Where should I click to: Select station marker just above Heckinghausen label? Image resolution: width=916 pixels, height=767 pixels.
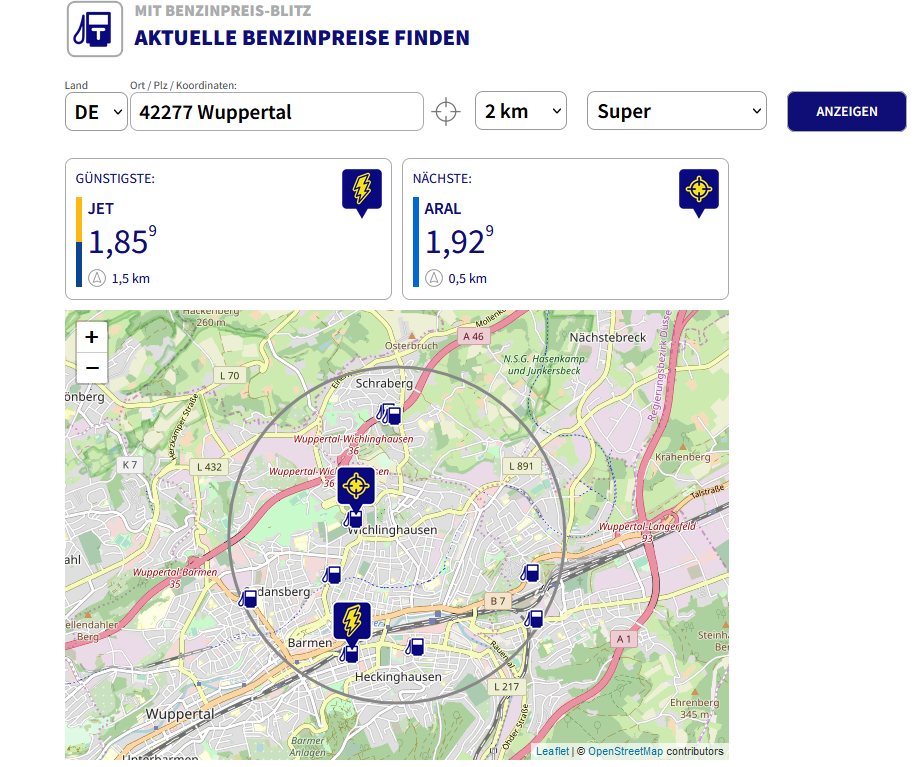click(415, 647)
